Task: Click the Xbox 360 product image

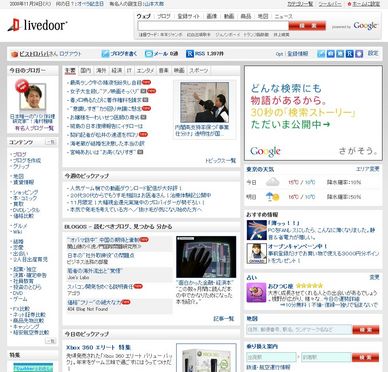Action: tap(206, 359)
